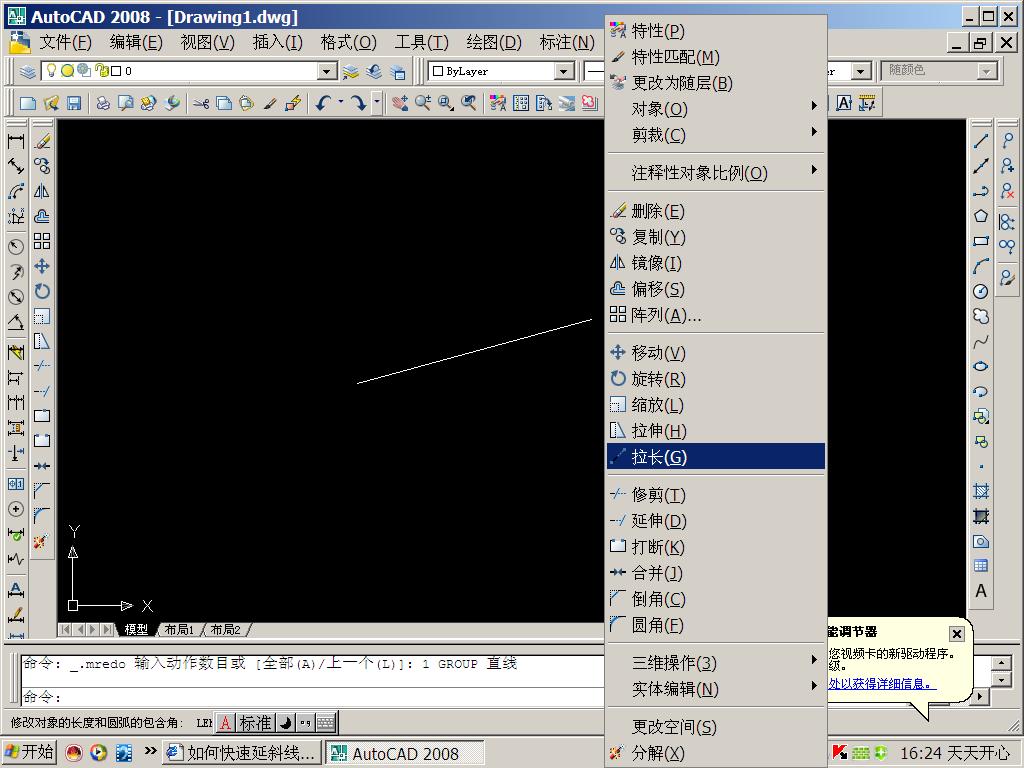Click the Hatch tool in draw toolbar
This screenshot has width=1024, height=768.
pyautogui.click(x=981, y=491)
